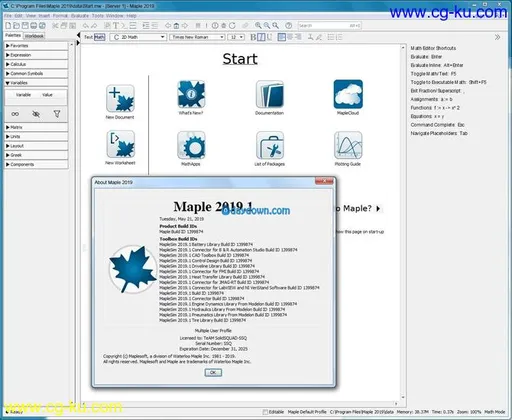This screenshot has width=512, height=420.
Task: Open toolbar help question mark icon
Action: click(x=289, y=26)
